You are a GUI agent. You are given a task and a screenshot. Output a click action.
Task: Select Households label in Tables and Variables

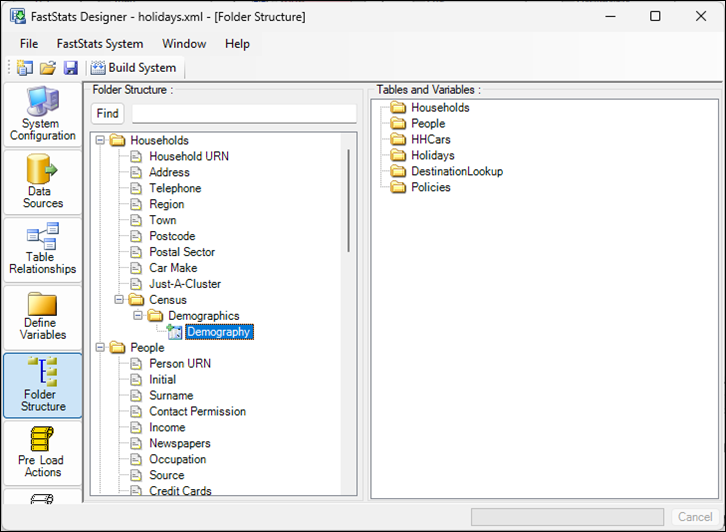[440, 107]
